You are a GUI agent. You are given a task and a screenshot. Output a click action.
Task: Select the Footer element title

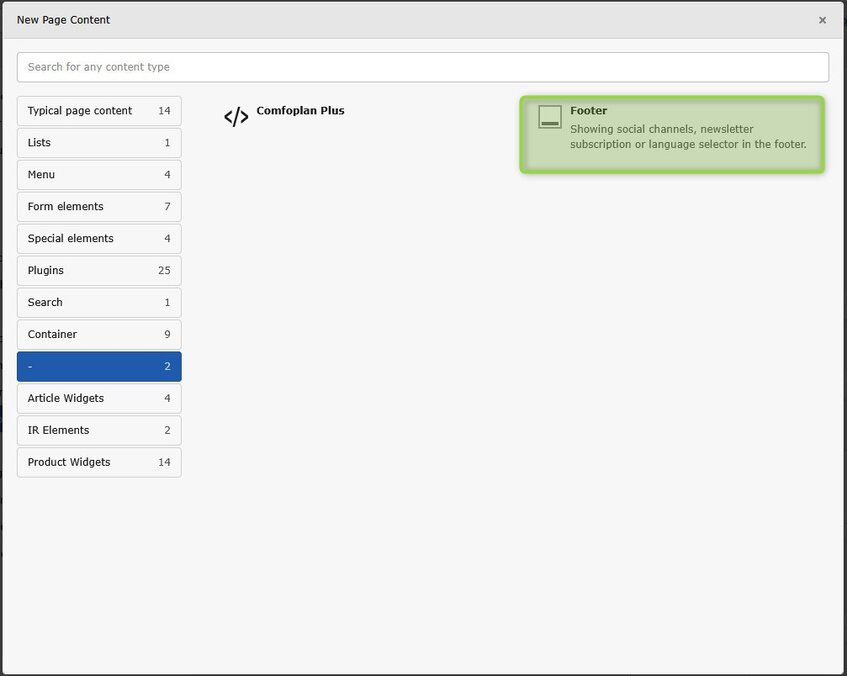point(588,111)
